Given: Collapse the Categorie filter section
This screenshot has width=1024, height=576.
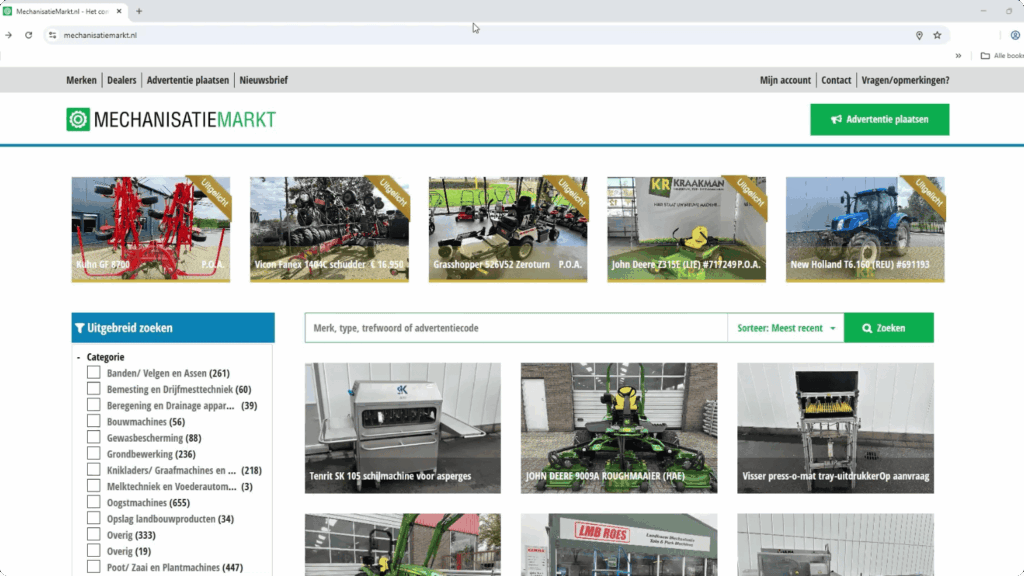Looking at the screenshot, I should pos(79,357).
